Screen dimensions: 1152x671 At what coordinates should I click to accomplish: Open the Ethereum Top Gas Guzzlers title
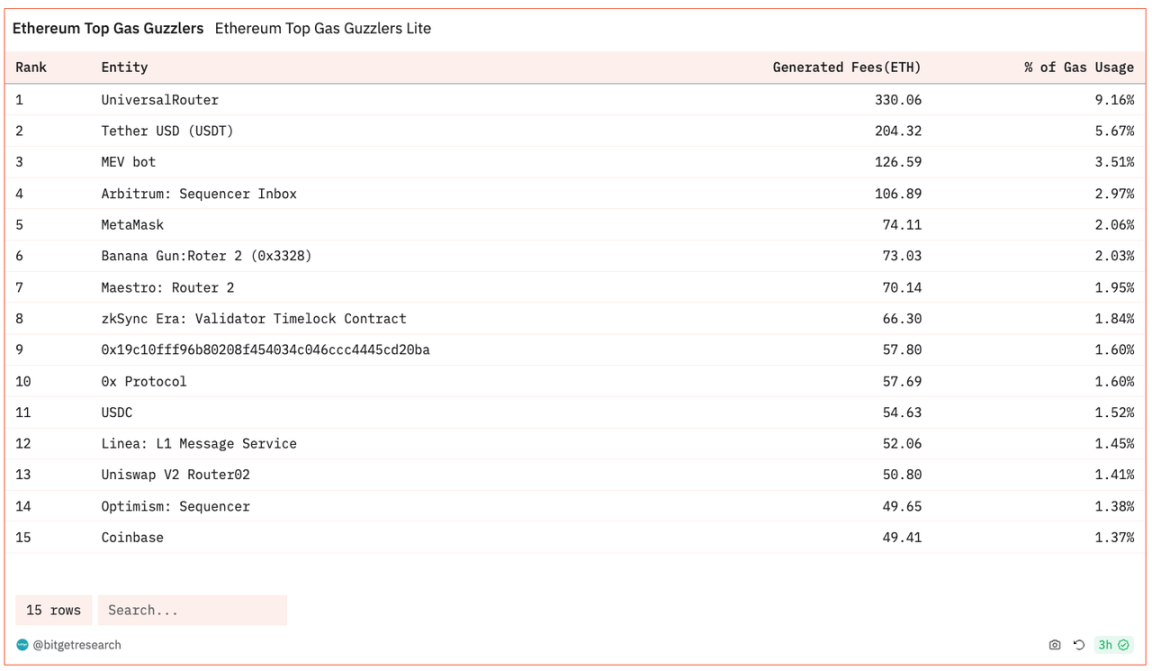click(x=108, y=29)
